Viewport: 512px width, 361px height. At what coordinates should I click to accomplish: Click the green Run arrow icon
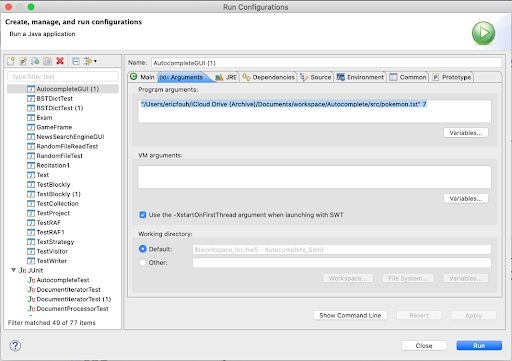point(483,33)
